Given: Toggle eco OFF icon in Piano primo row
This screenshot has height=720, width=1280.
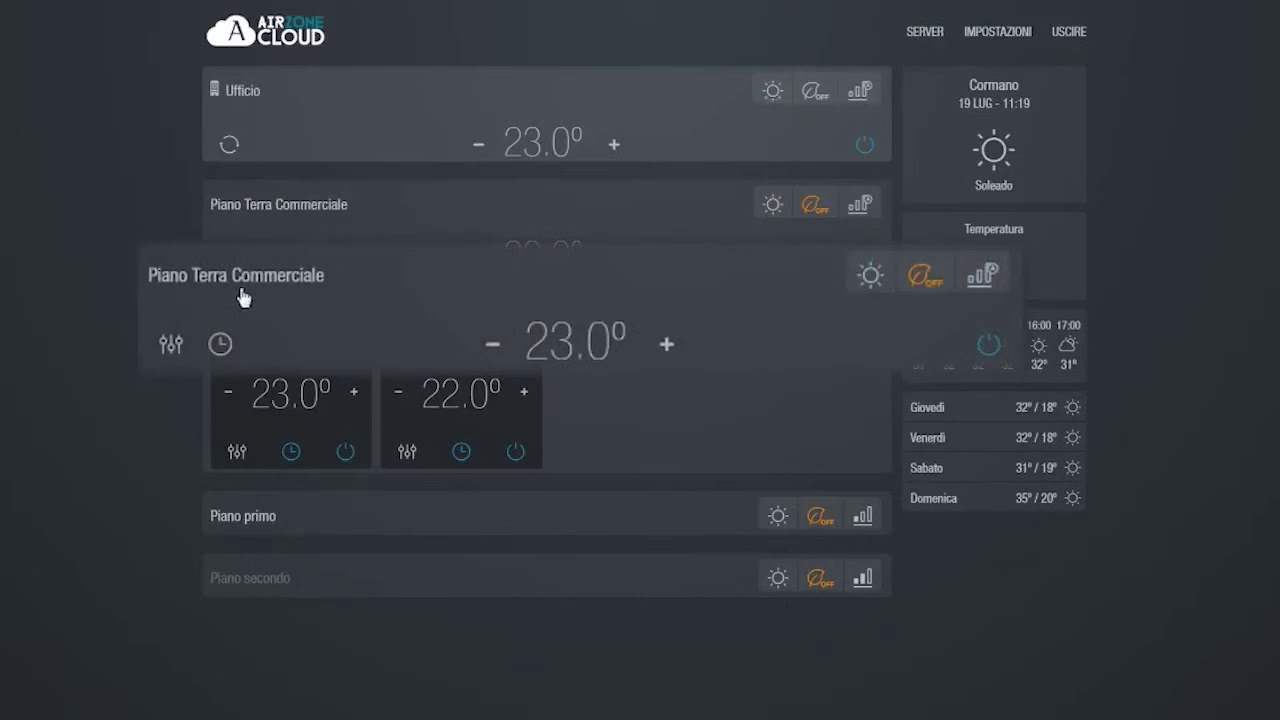Looking at the screenshot, I should pos(820,517).
